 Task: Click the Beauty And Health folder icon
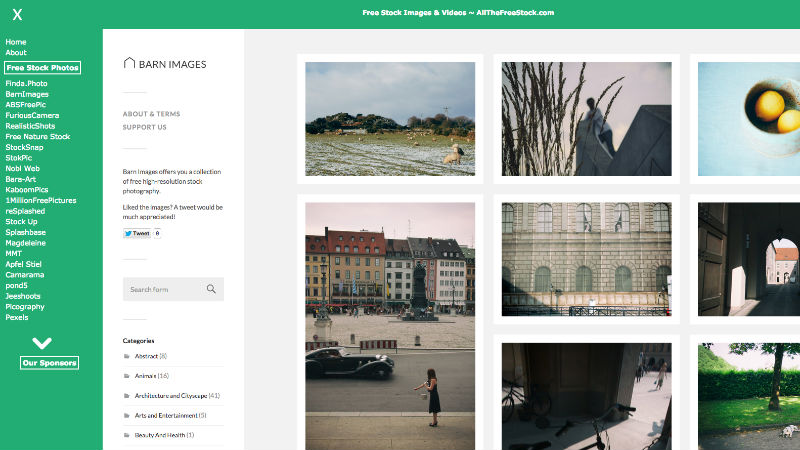[127, 435]
